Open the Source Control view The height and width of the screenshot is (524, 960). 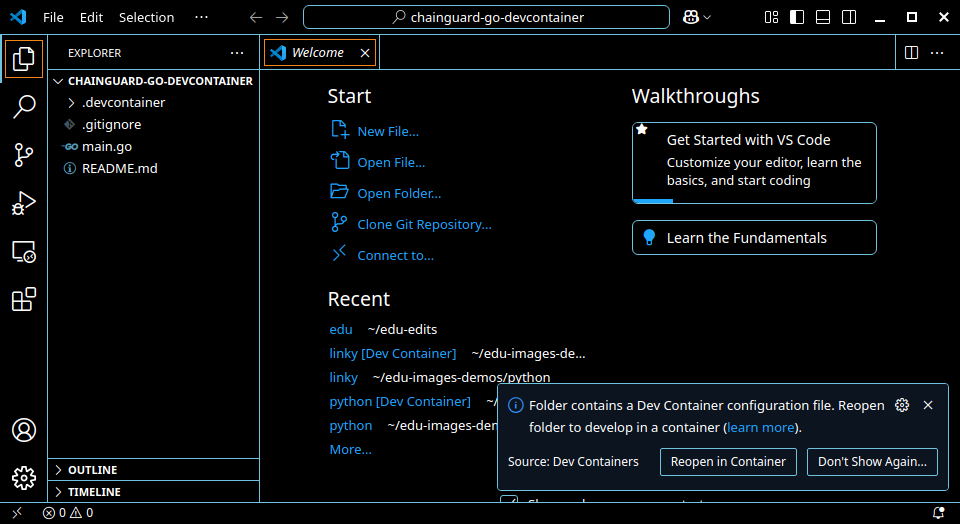pyautogui.click(x=24, y=154)
